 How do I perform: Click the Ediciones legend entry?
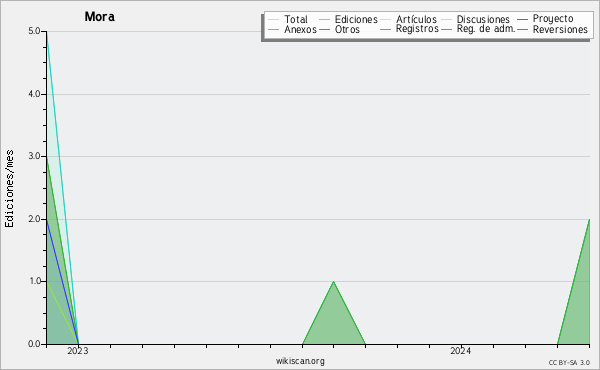(356, 19)
